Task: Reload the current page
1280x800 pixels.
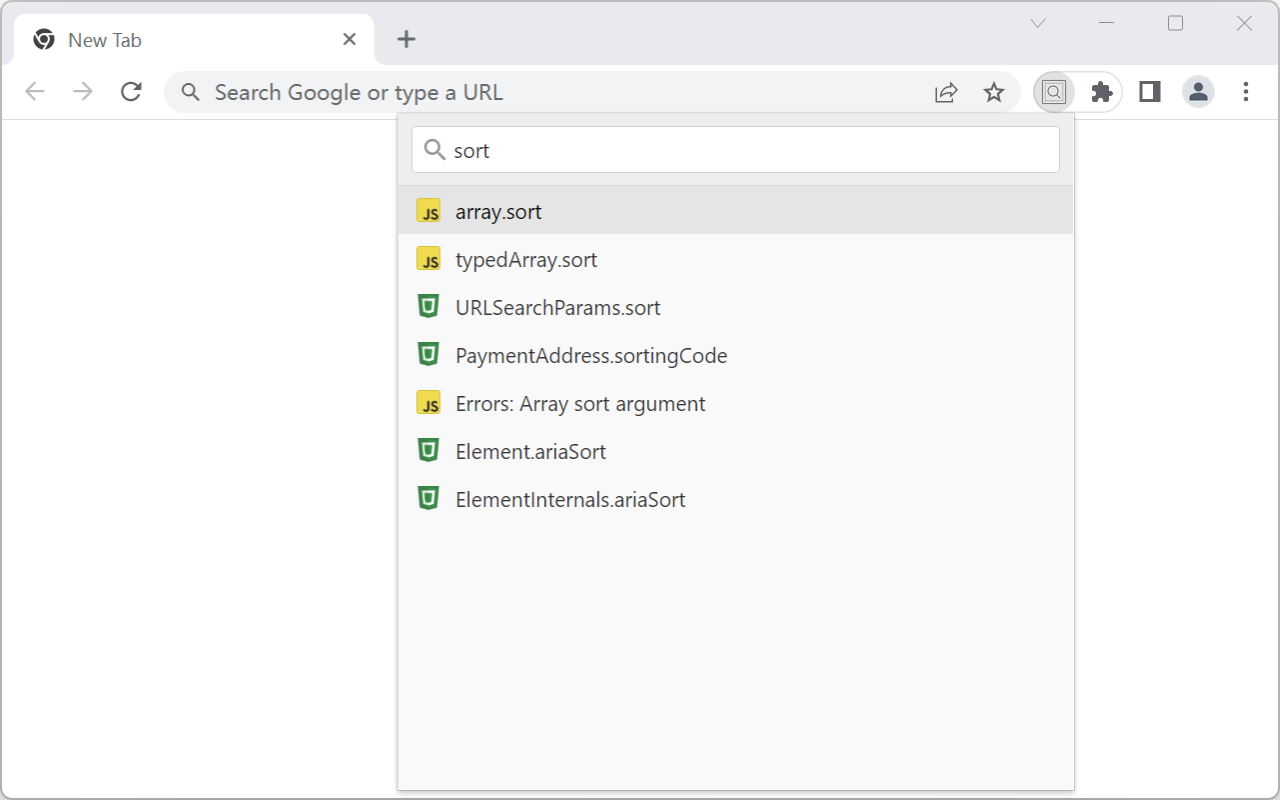Action: tap(131, 91)
